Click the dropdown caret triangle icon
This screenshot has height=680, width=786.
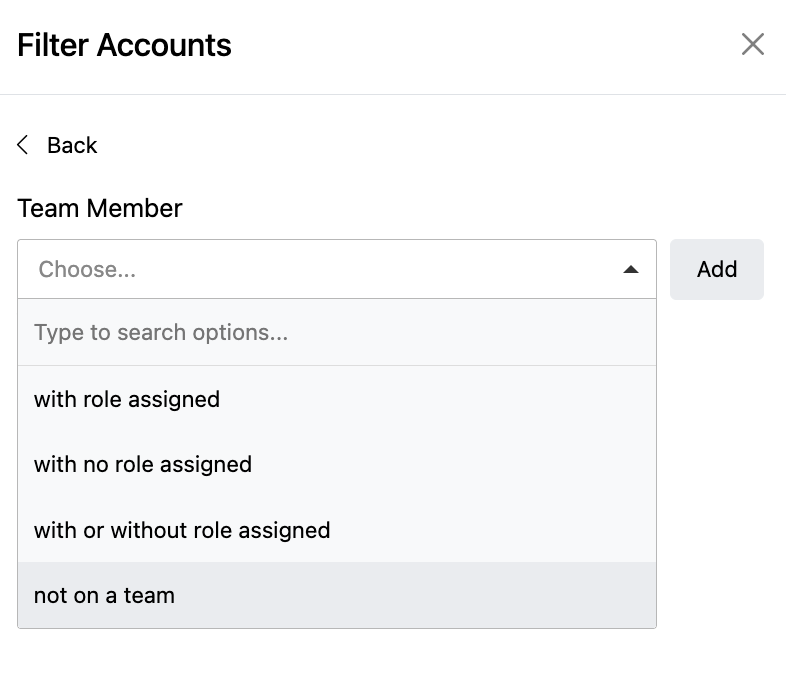pos(630,269)
